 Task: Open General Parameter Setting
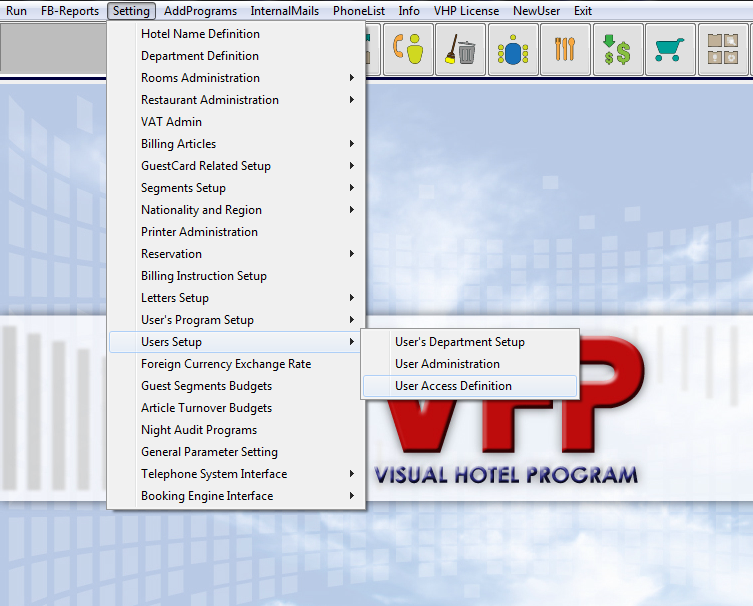pyautogui.click(x=235, y=452)
